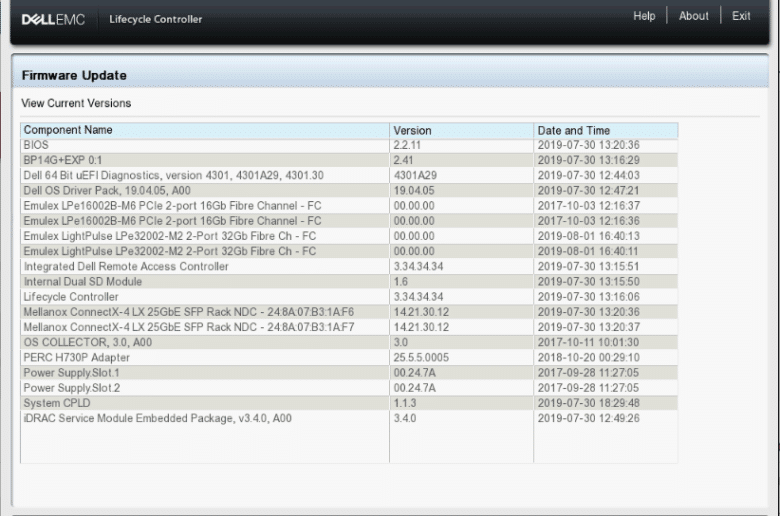This screenshot has height=516, width=780.
Task: Click the Date and Time column header
Action: [x=606, y=130]
